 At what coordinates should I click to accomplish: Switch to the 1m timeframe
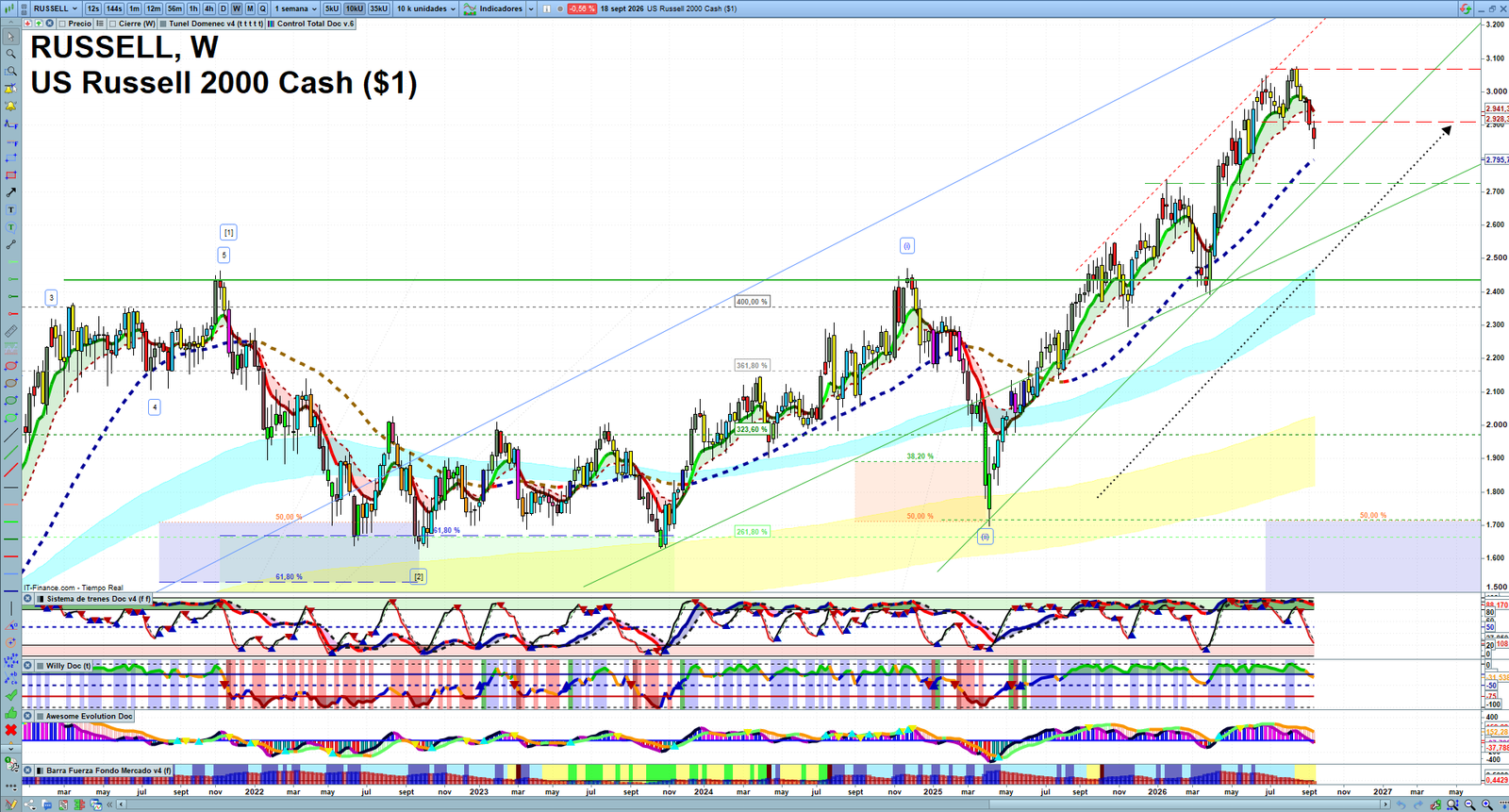[x=135, y=8]
